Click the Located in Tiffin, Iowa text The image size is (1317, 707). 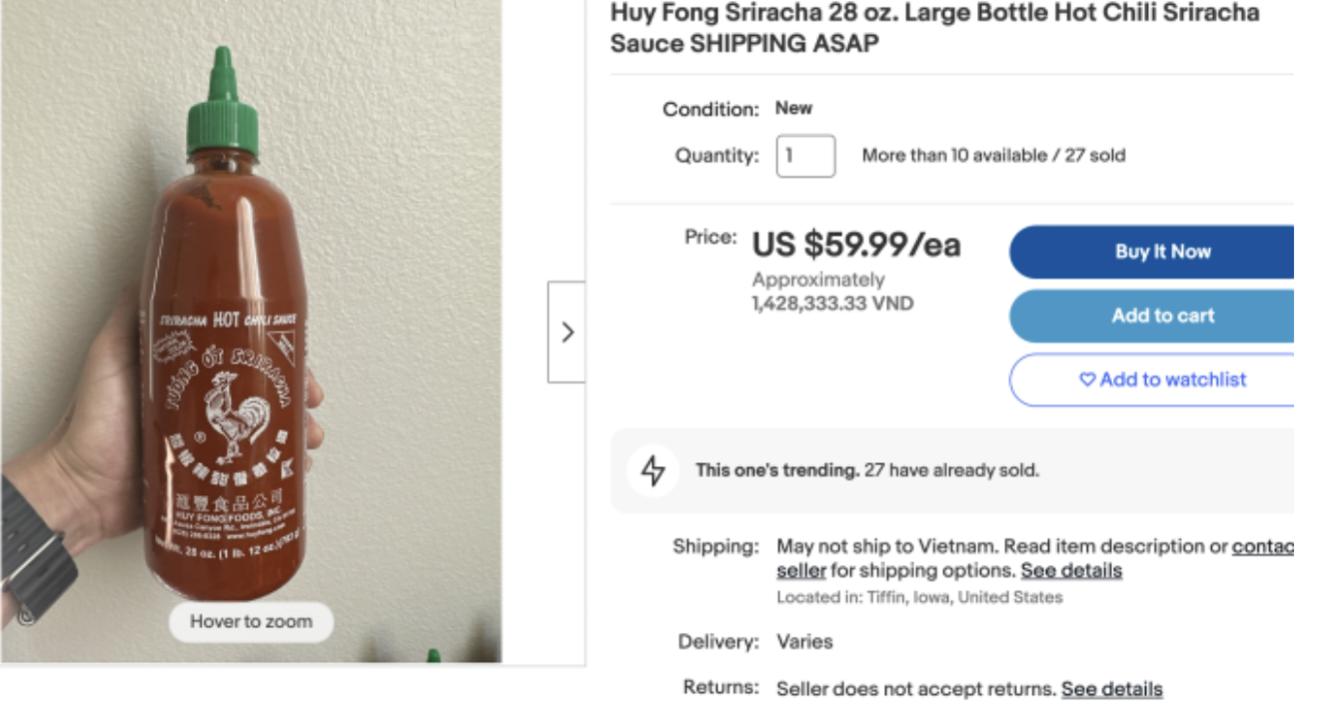point(919,597)
